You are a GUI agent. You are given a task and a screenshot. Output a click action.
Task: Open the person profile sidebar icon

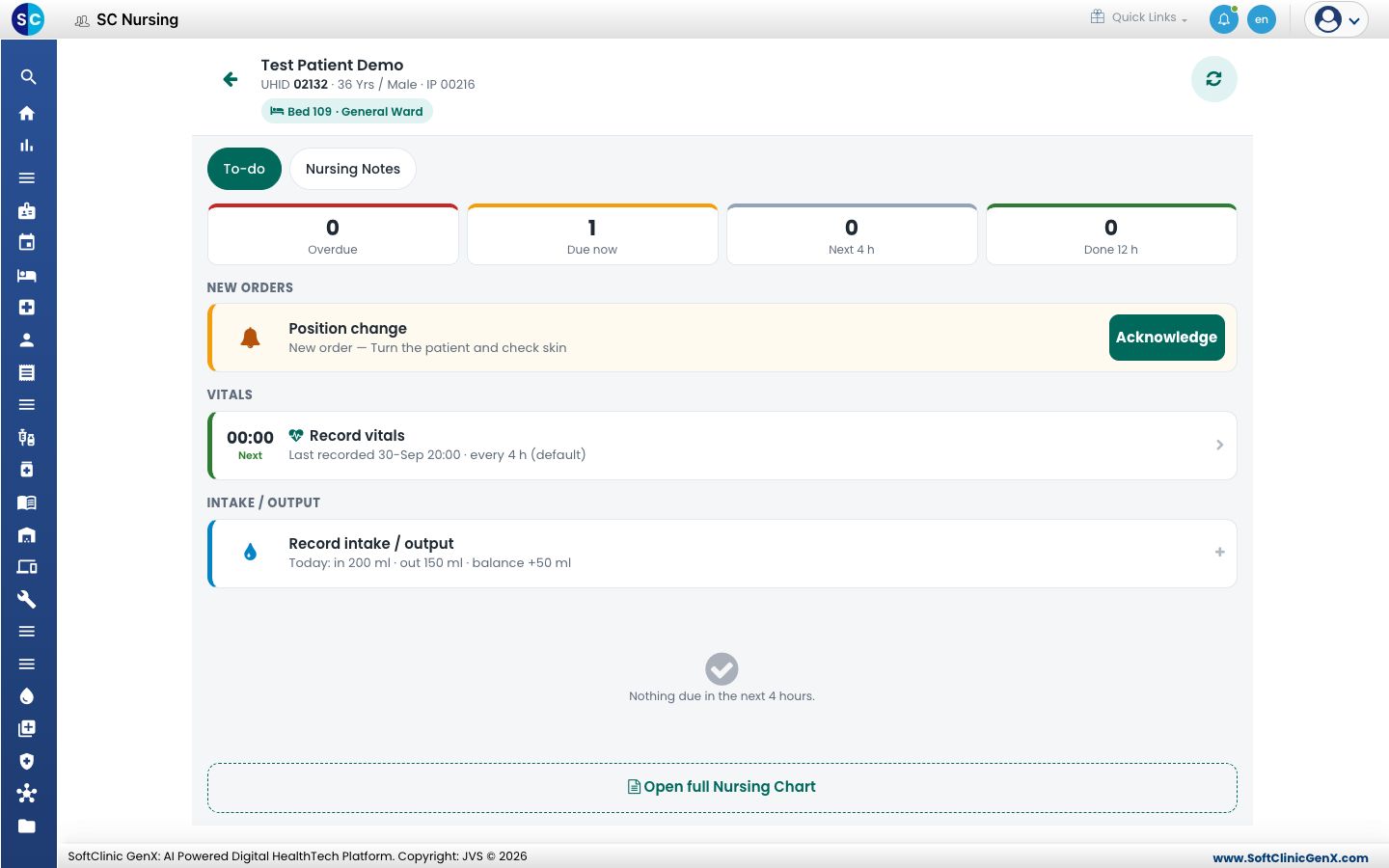pyautogui.click(x=27, y=339)
